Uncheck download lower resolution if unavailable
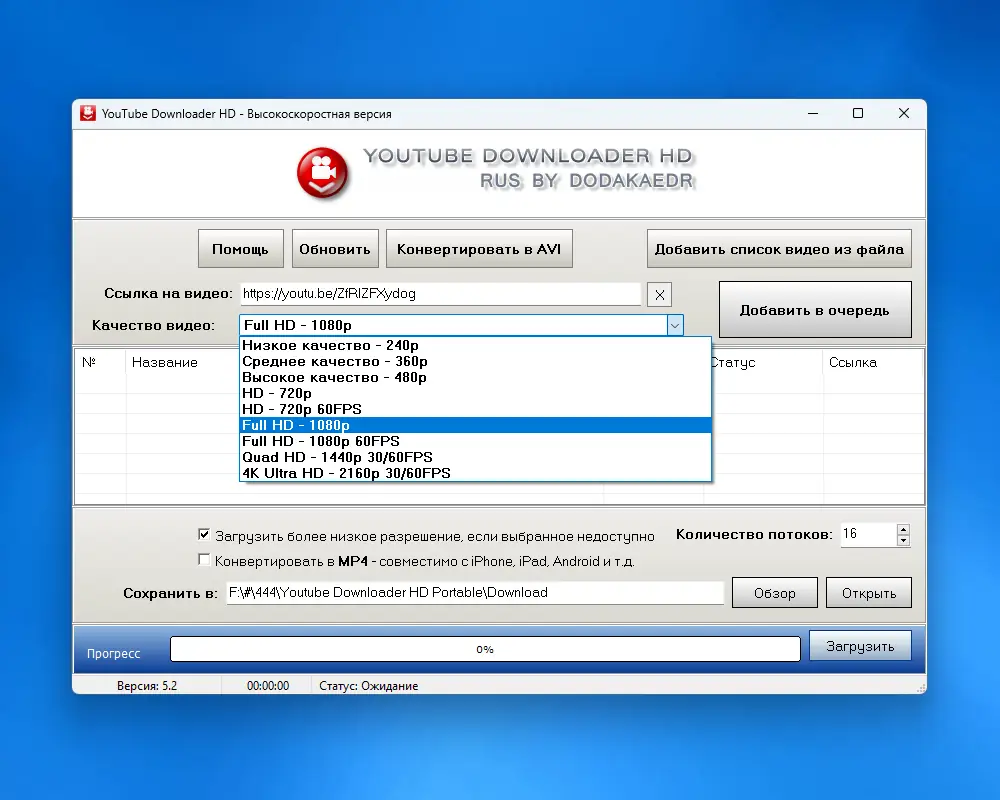Viewport: 1000px width, 800px height. pos(204,534)
